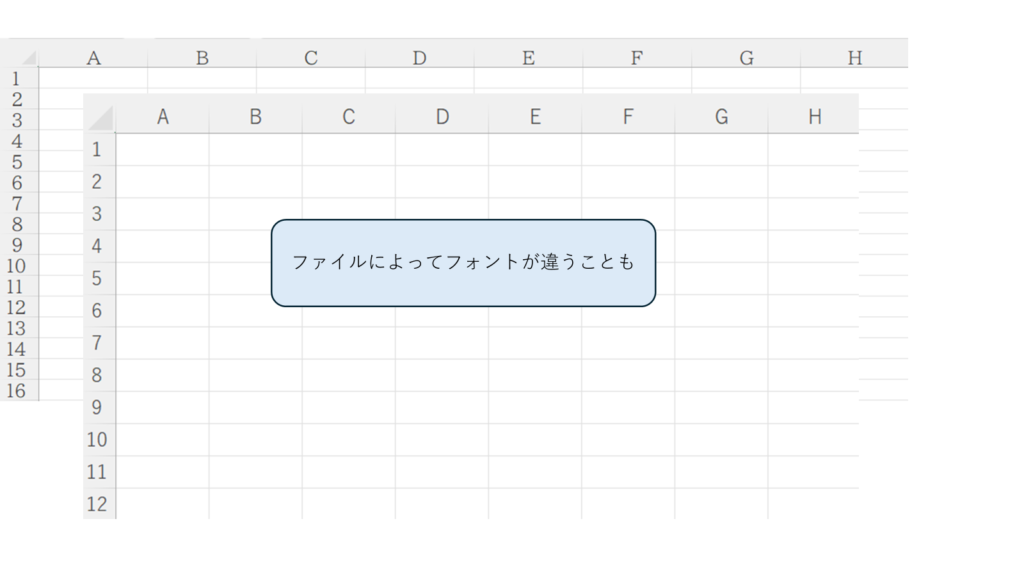Select row 1 header in the front sans-serif grid
This screenshot has height=576, width=1024.
click(97, 150)
